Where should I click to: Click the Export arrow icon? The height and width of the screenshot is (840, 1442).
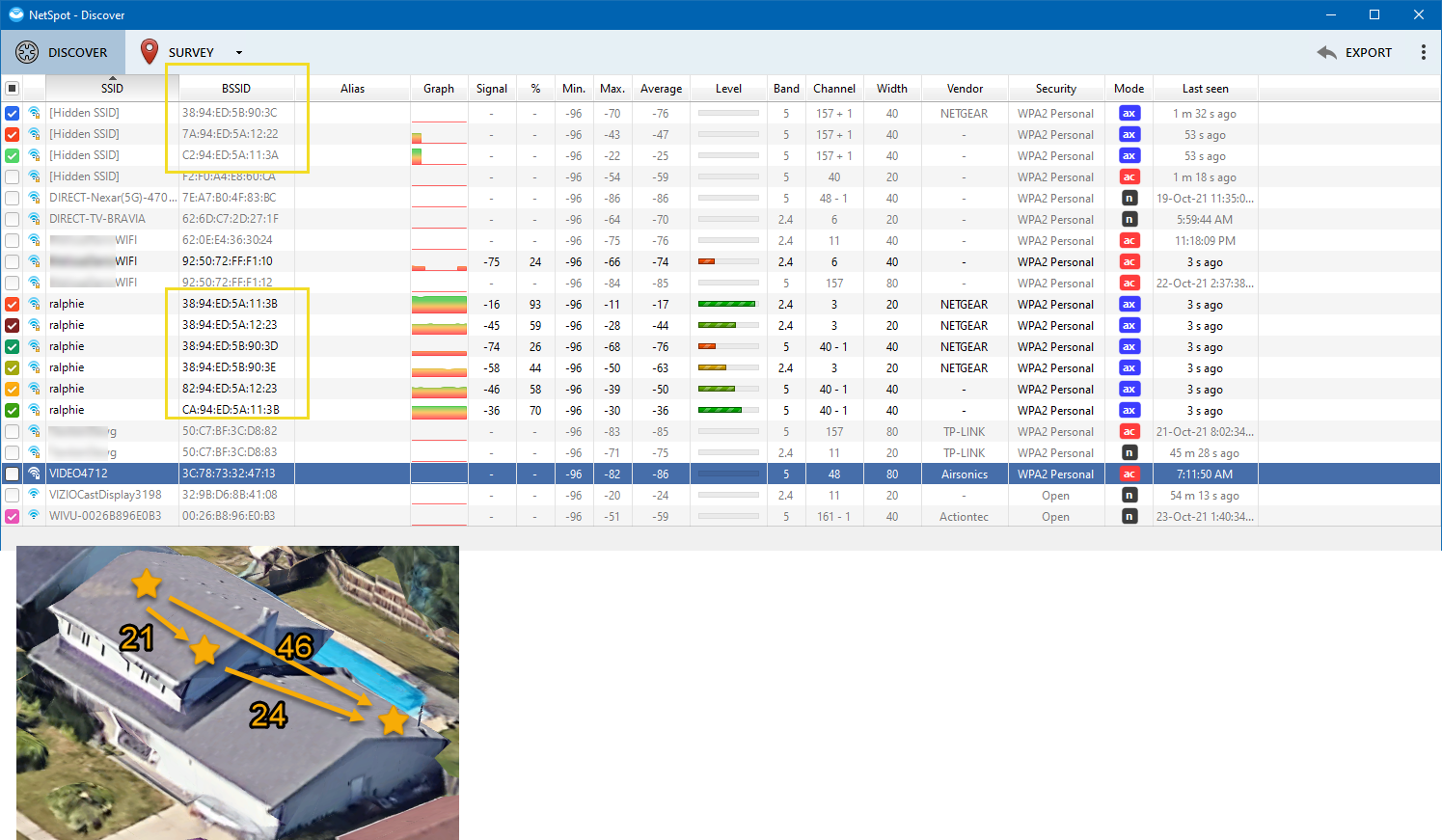pos(1327,52)
